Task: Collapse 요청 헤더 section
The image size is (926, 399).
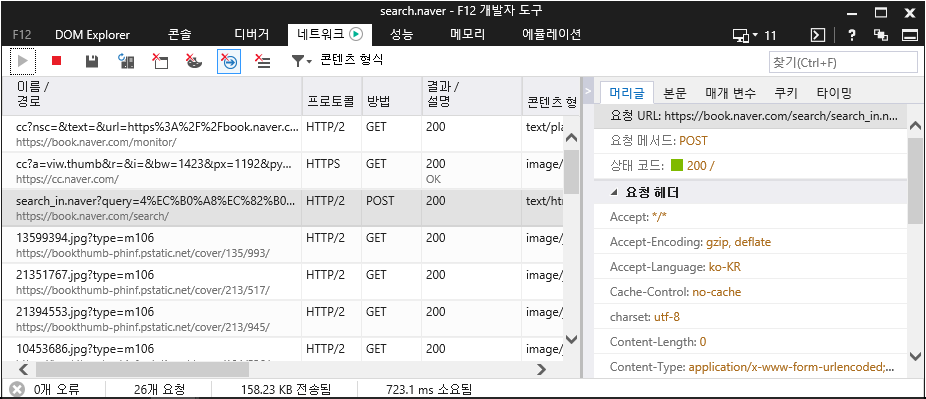Action: point(615,192)
